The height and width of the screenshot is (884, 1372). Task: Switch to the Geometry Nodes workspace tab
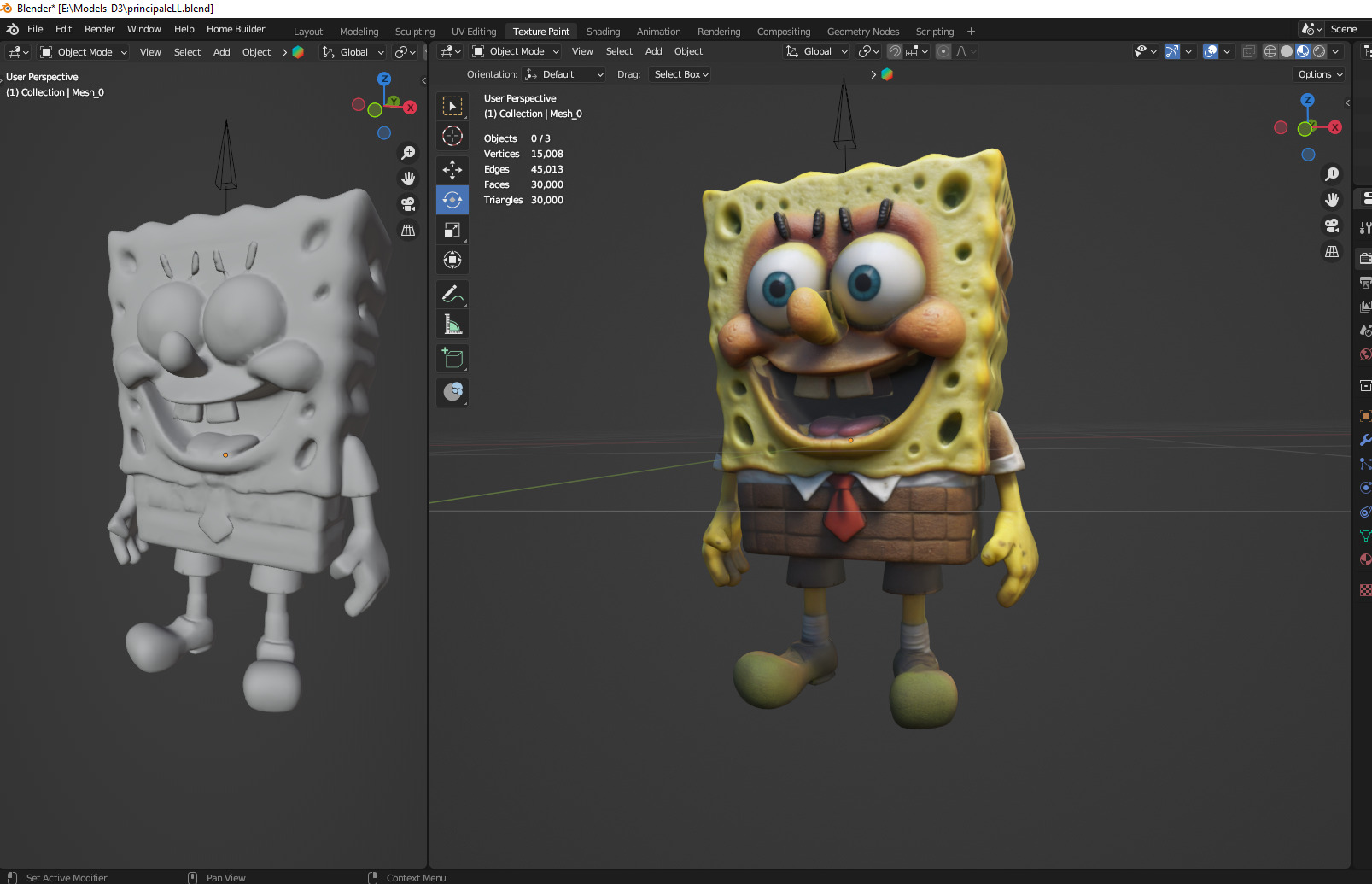[x=863, y=32]
